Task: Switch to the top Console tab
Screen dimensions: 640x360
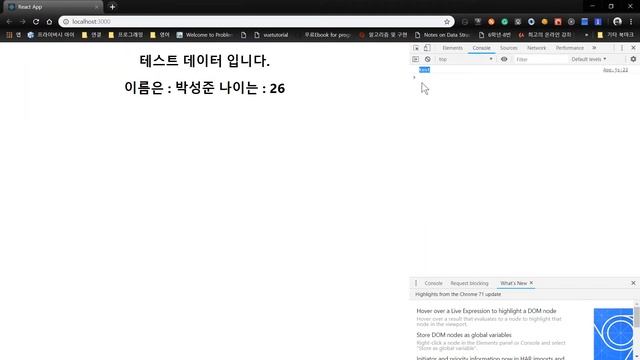Action: point(482,48)
